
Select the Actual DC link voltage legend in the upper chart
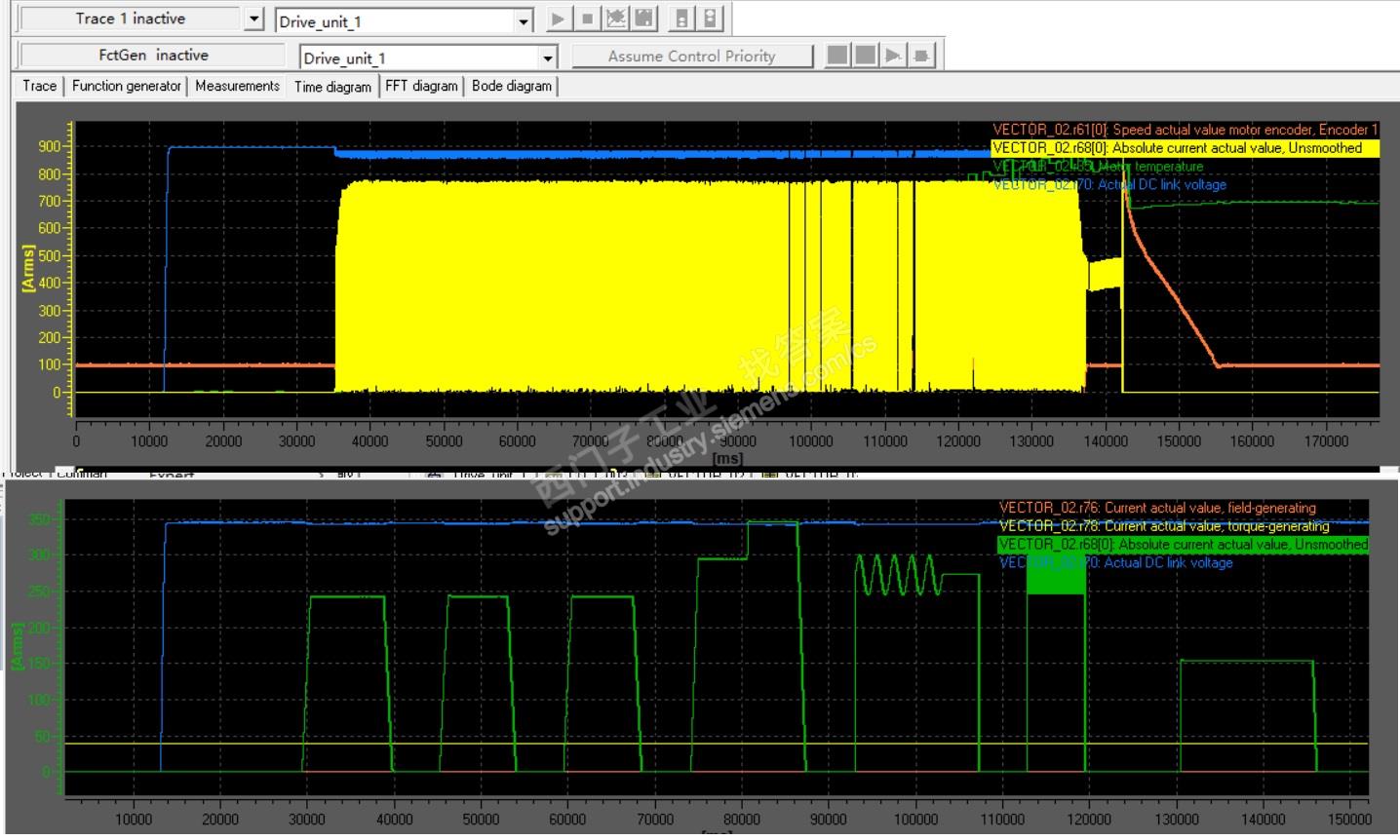tap(1109, 184)
